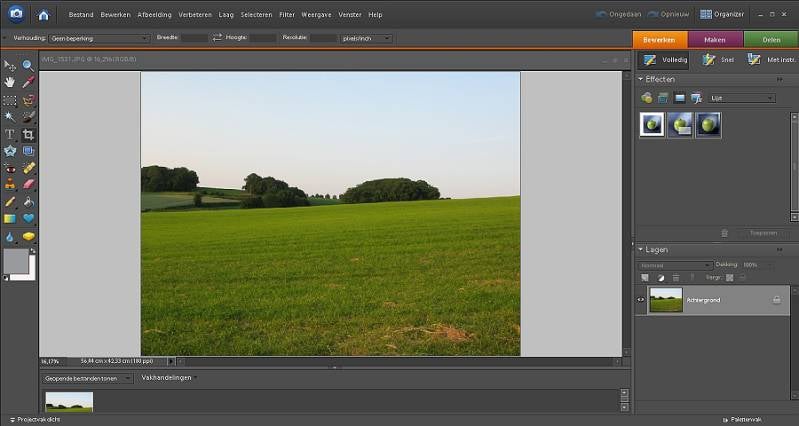Open the Filter menu
Image resolution: width=799 pixels, height=426 pixels.
pyautogui.click(x=287, y=15)
